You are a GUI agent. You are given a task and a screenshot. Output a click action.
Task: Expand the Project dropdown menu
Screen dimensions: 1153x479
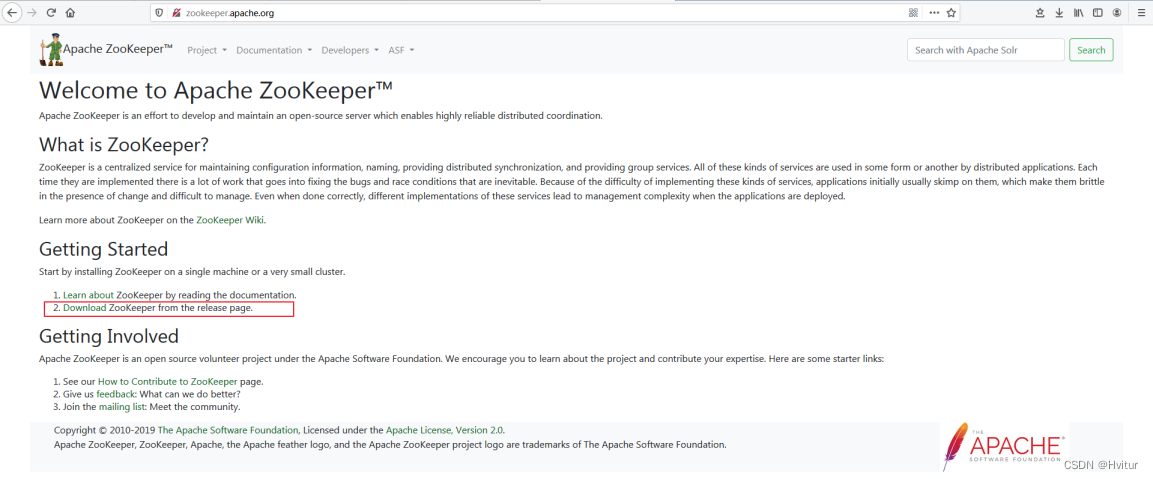tap(207, 50)
